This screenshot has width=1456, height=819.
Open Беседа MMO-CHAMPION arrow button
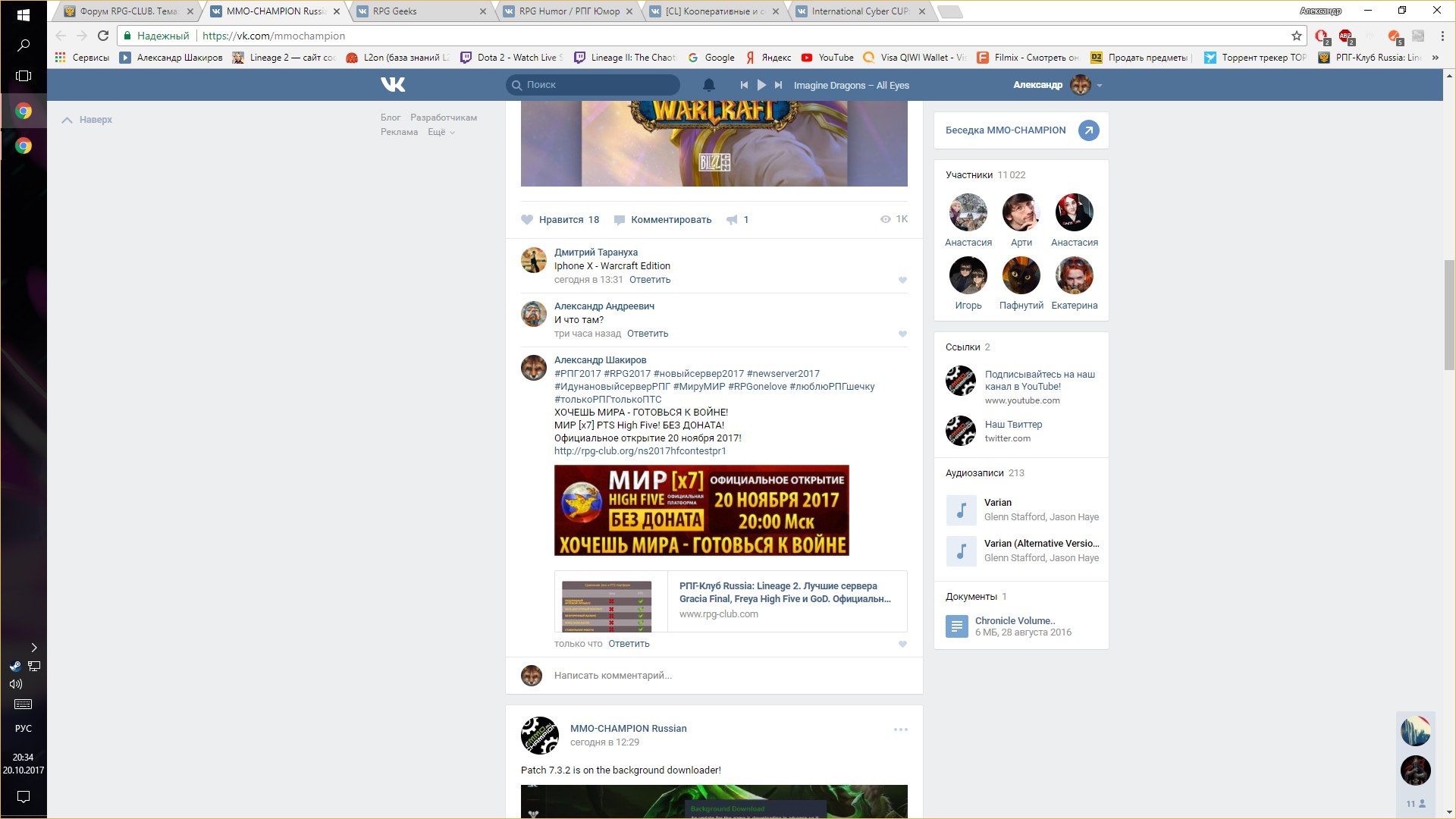pyautogui.click(x=1088, y=130)
